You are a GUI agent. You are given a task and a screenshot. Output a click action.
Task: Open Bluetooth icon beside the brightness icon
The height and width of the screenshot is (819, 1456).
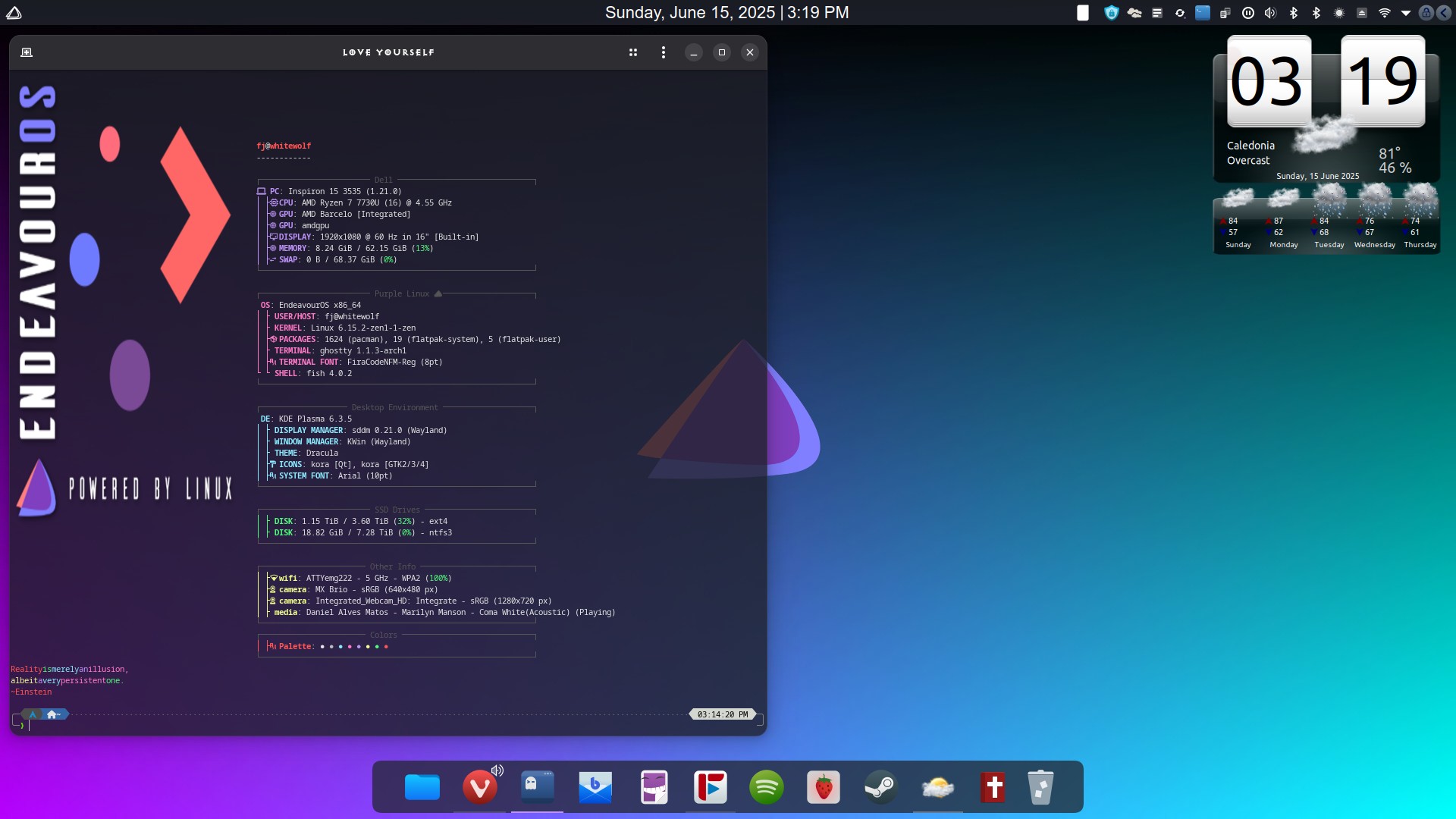click(1316, 13)
